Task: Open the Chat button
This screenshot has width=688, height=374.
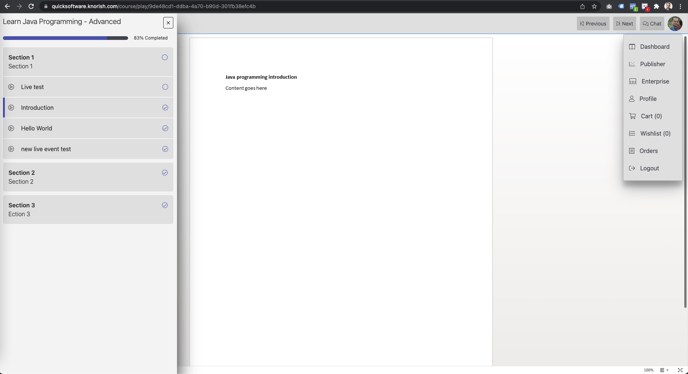Action: (x=652, y=24)
